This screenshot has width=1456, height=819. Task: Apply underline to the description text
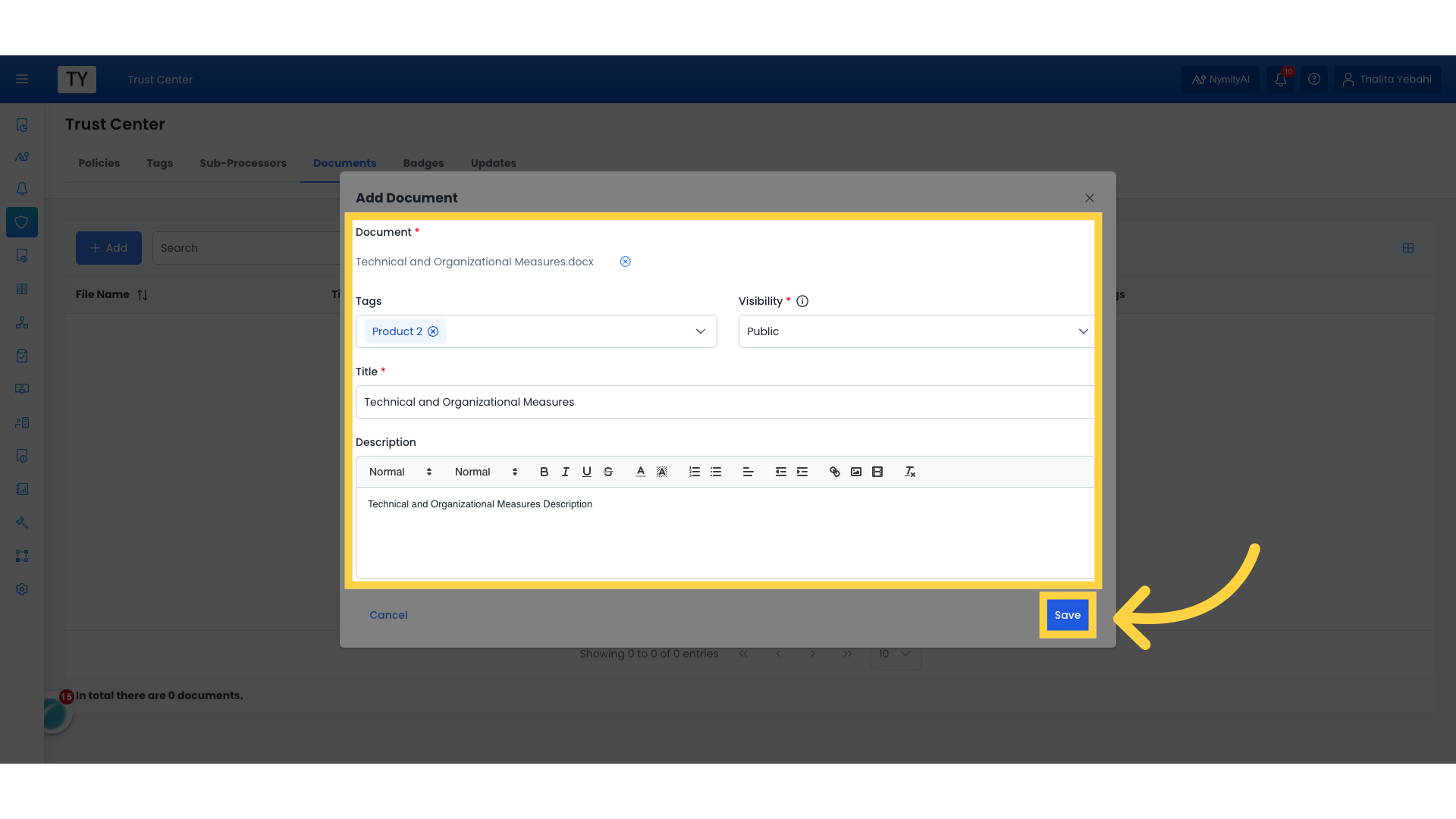(x=586, y=471)
